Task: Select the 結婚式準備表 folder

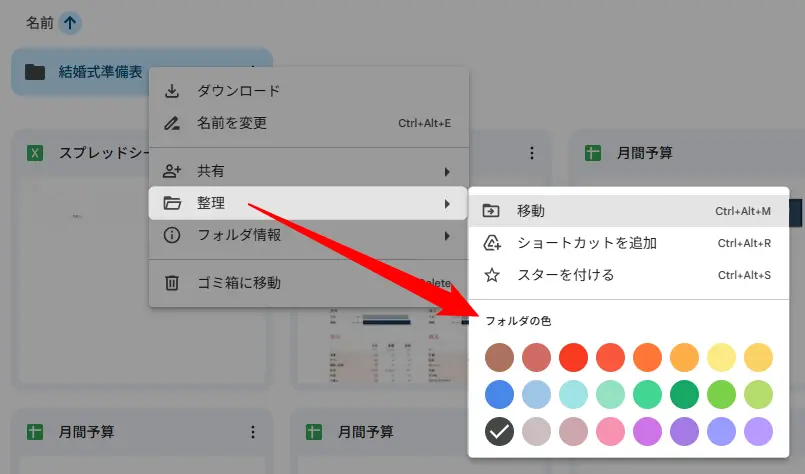Action: (100, 72)
